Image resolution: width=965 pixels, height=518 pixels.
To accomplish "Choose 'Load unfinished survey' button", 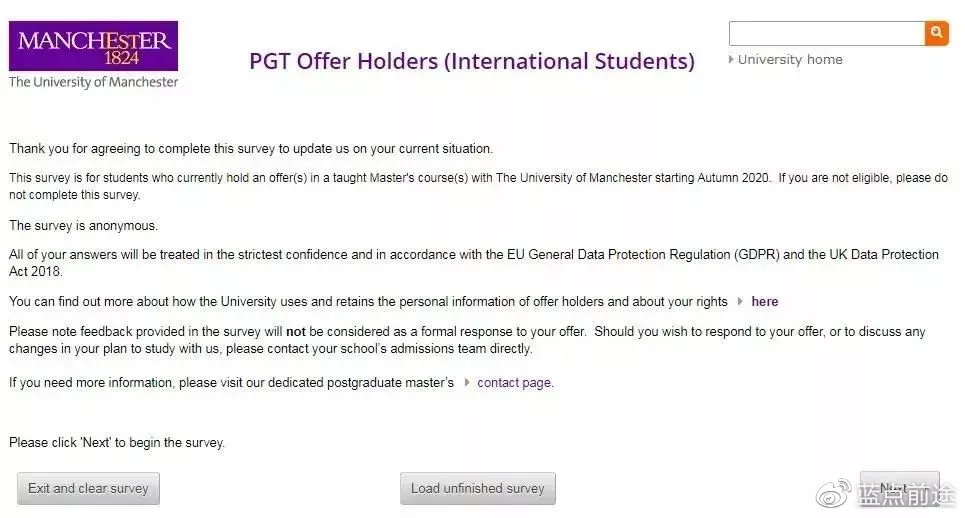I will [478, 488].
